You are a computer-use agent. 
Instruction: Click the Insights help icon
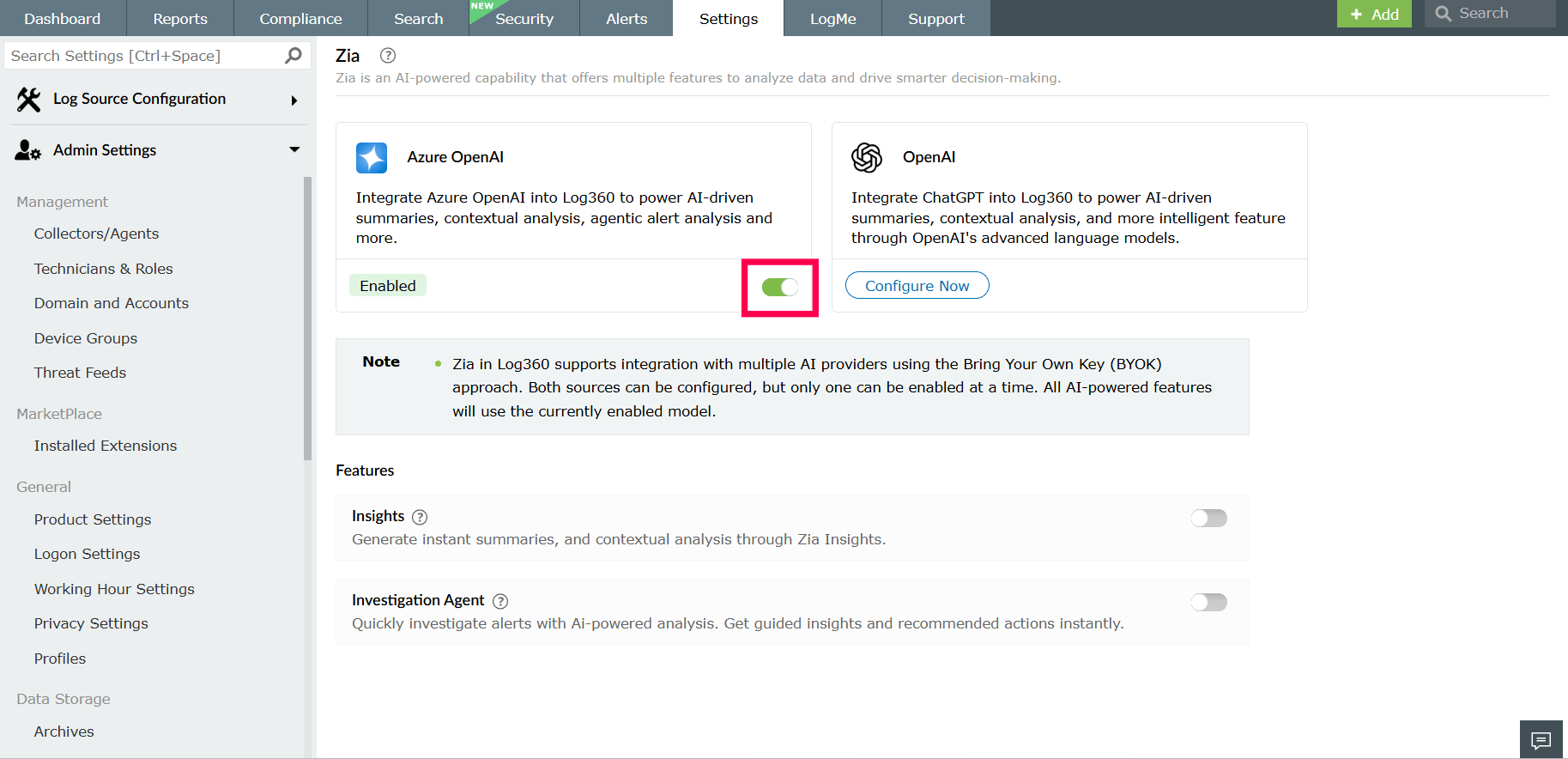click(x=420, y=517)
